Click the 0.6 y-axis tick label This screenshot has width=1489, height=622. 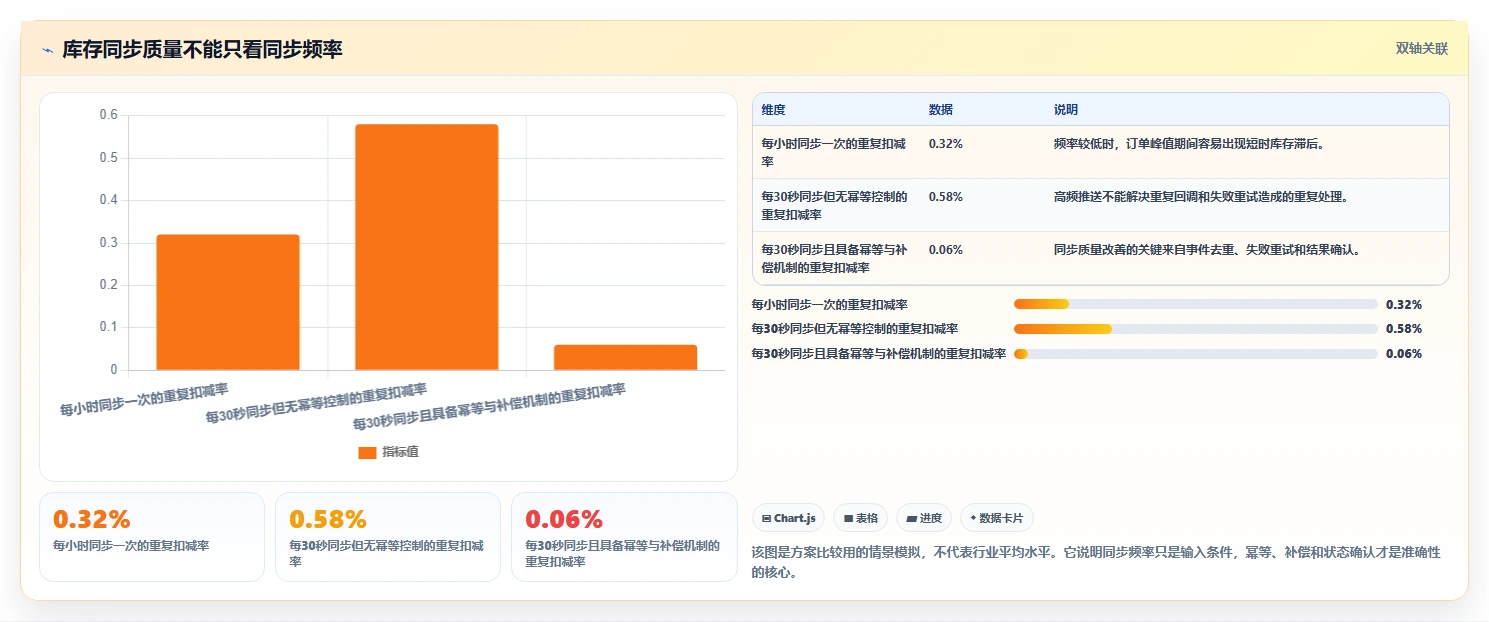[x=108, y=115]
